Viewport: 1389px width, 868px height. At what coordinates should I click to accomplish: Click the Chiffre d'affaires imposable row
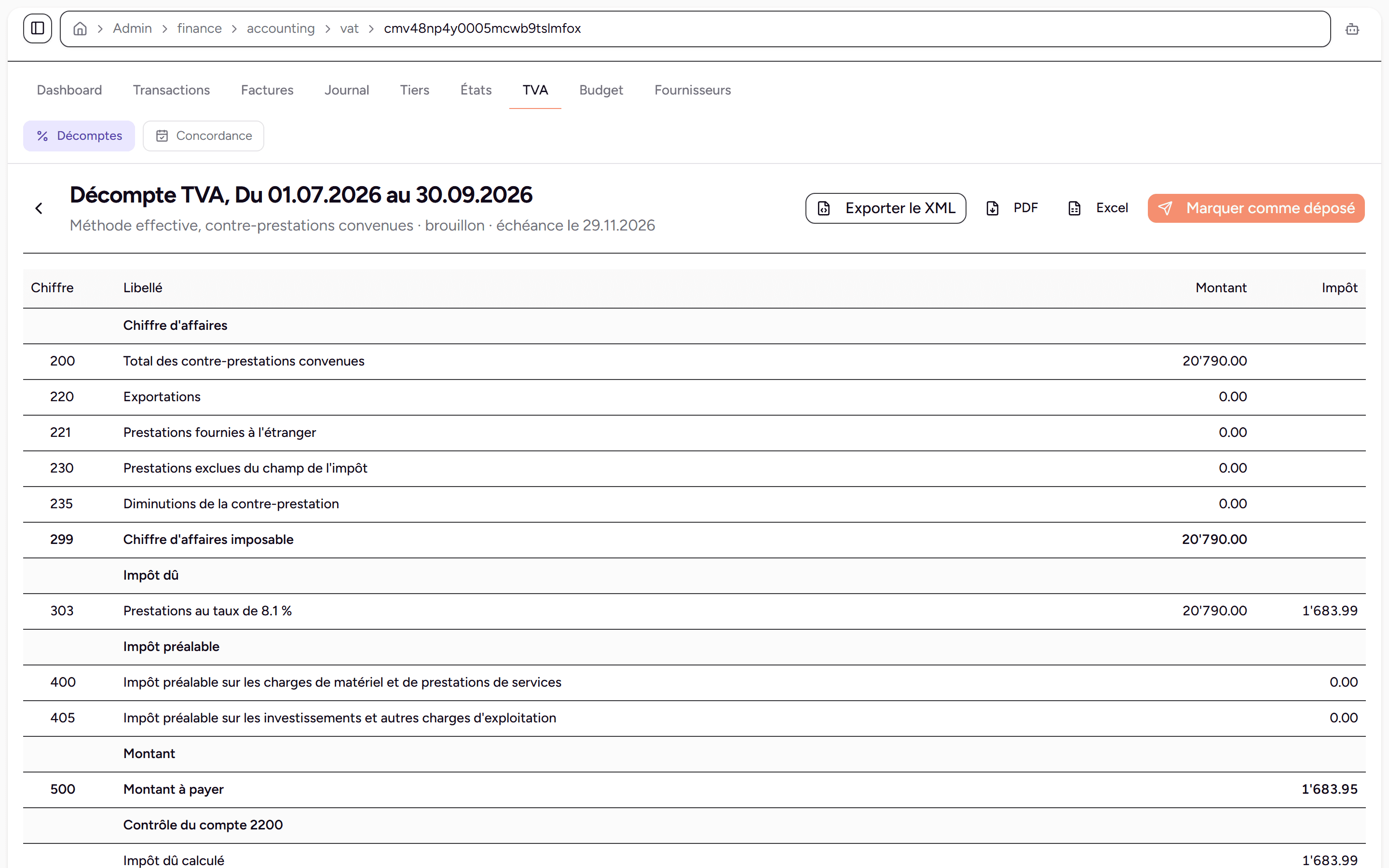click(x=694, y=540)
